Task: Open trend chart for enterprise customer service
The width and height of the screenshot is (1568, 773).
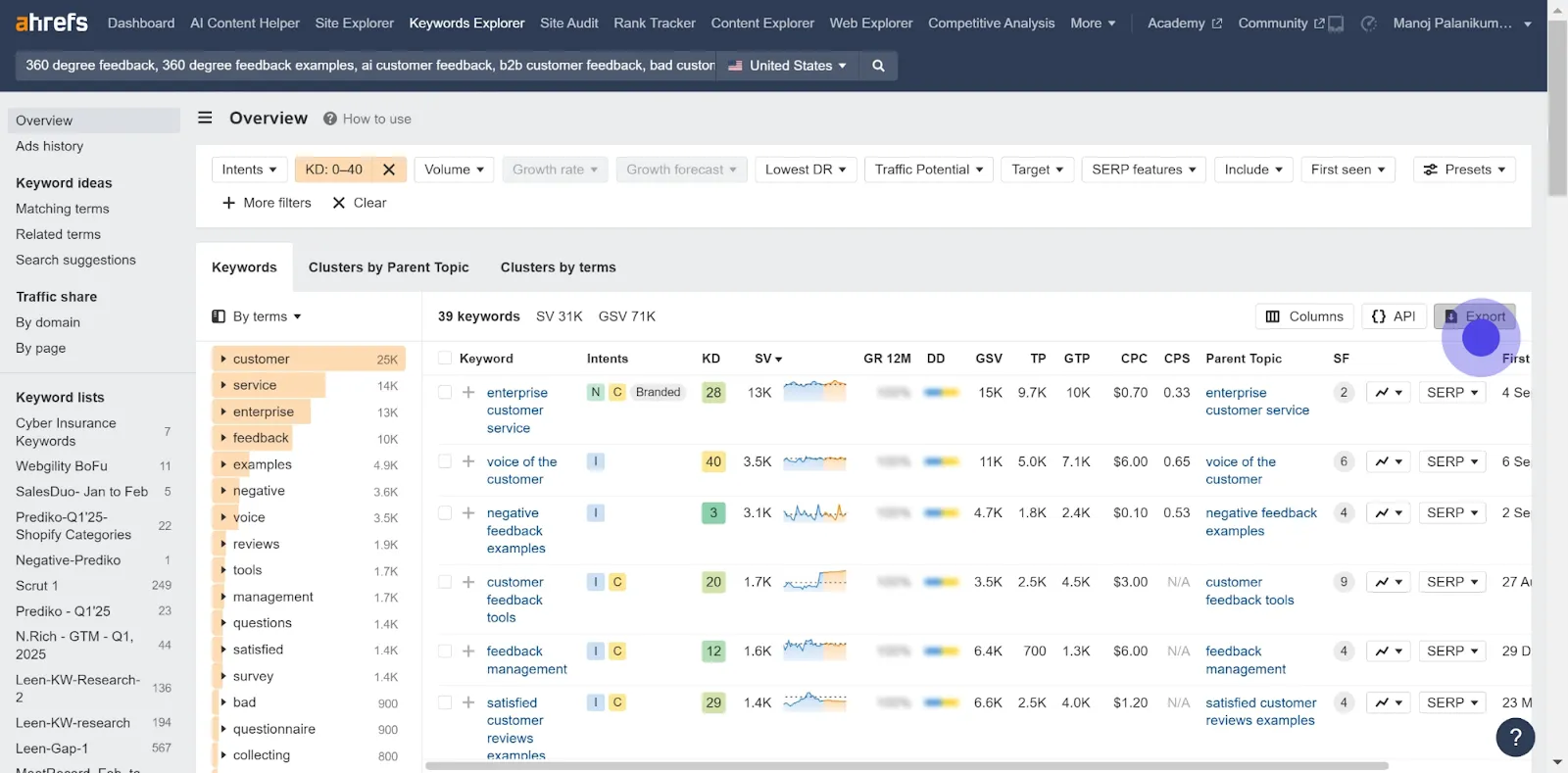Action: click(x=1389, y=392)
